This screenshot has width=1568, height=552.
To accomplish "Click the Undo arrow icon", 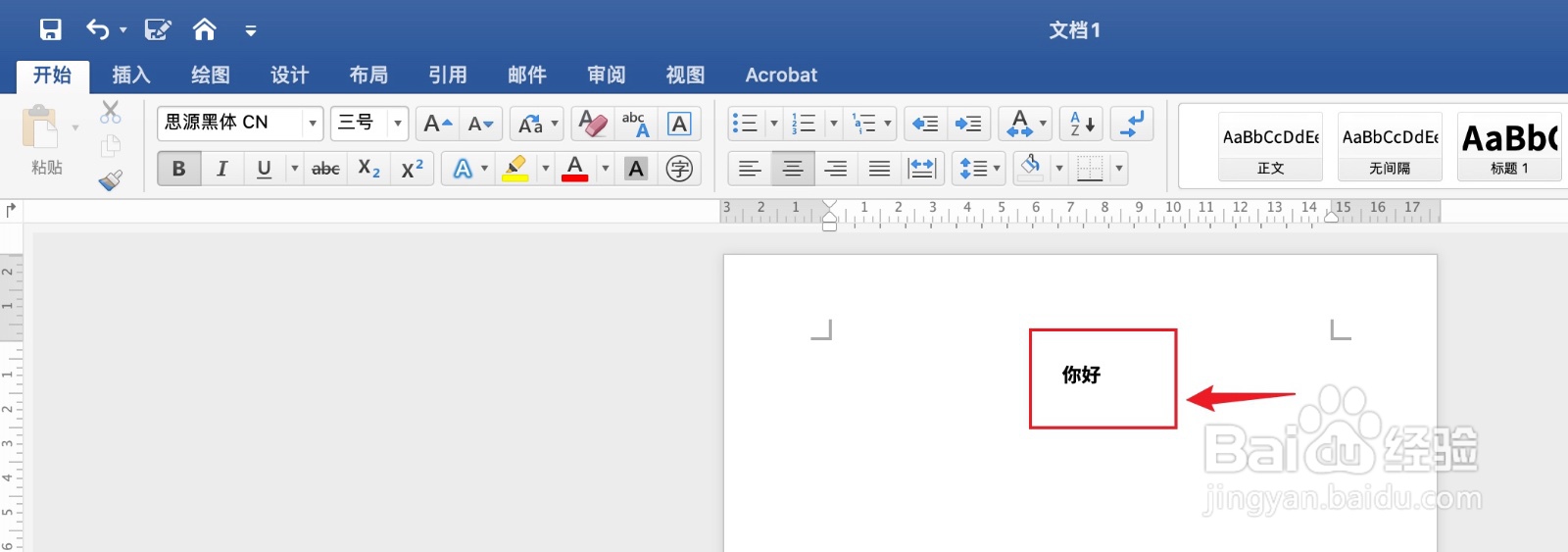I will coord(97,29).
